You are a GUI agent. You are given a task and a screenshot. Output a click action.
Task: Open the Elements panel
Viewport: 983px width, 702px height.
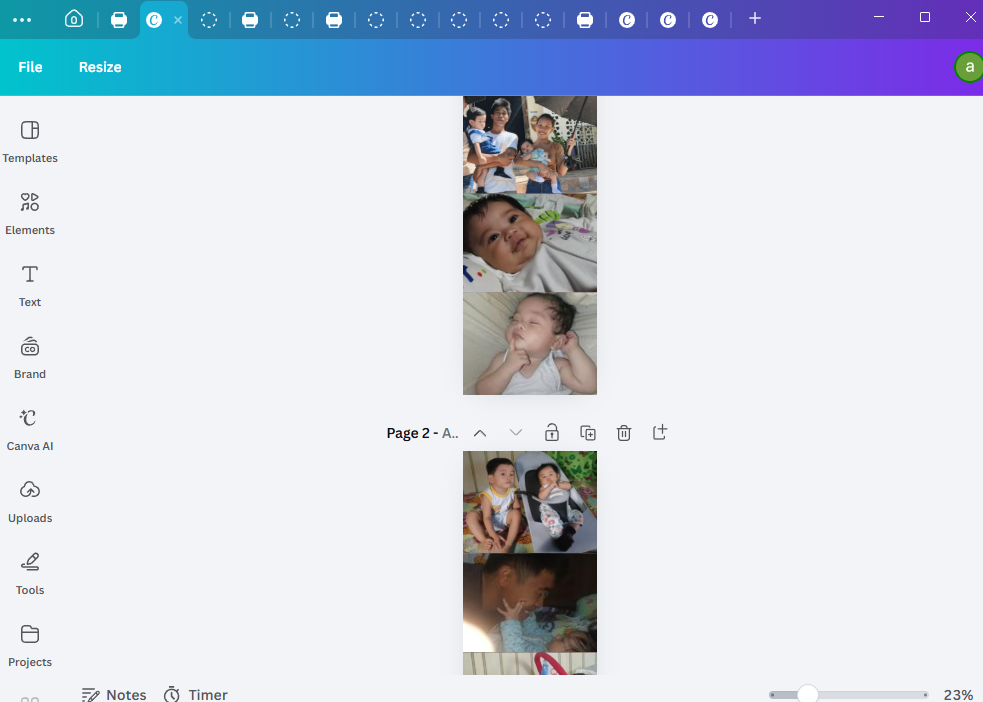29,214
